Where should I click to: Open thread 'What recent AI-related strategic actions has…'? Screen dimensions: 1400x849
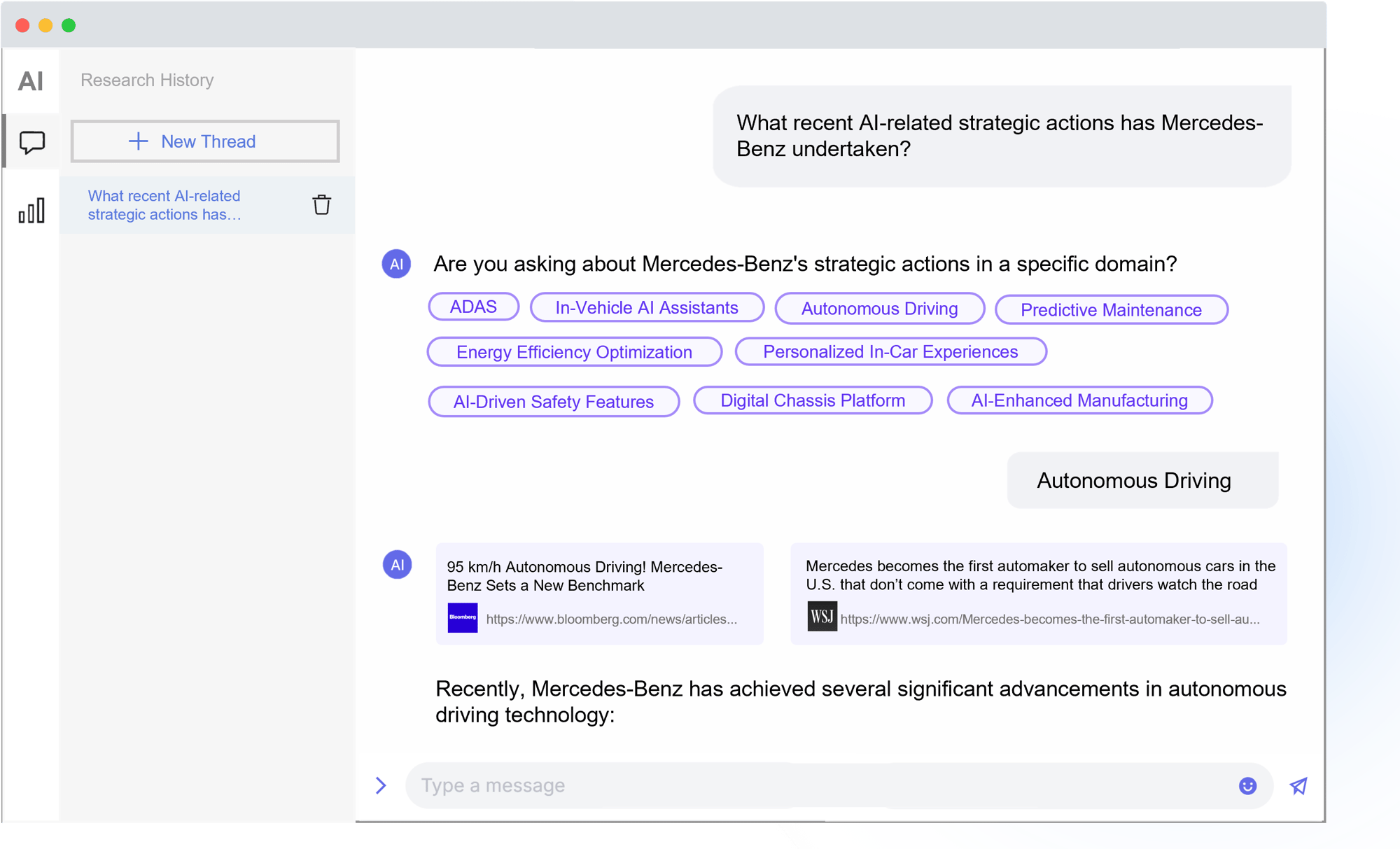click(x=207, y=205)
